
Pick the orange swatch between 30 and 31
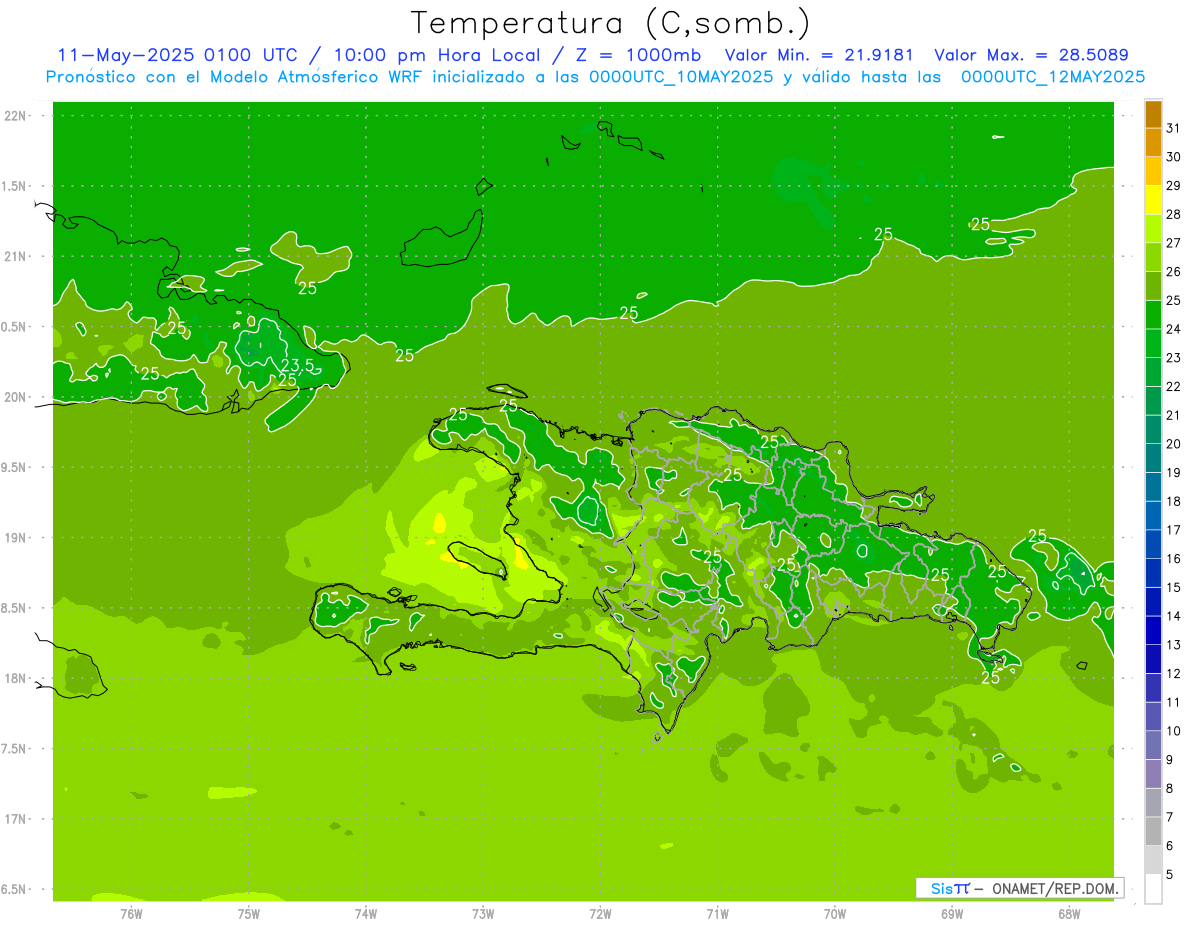1153,142
